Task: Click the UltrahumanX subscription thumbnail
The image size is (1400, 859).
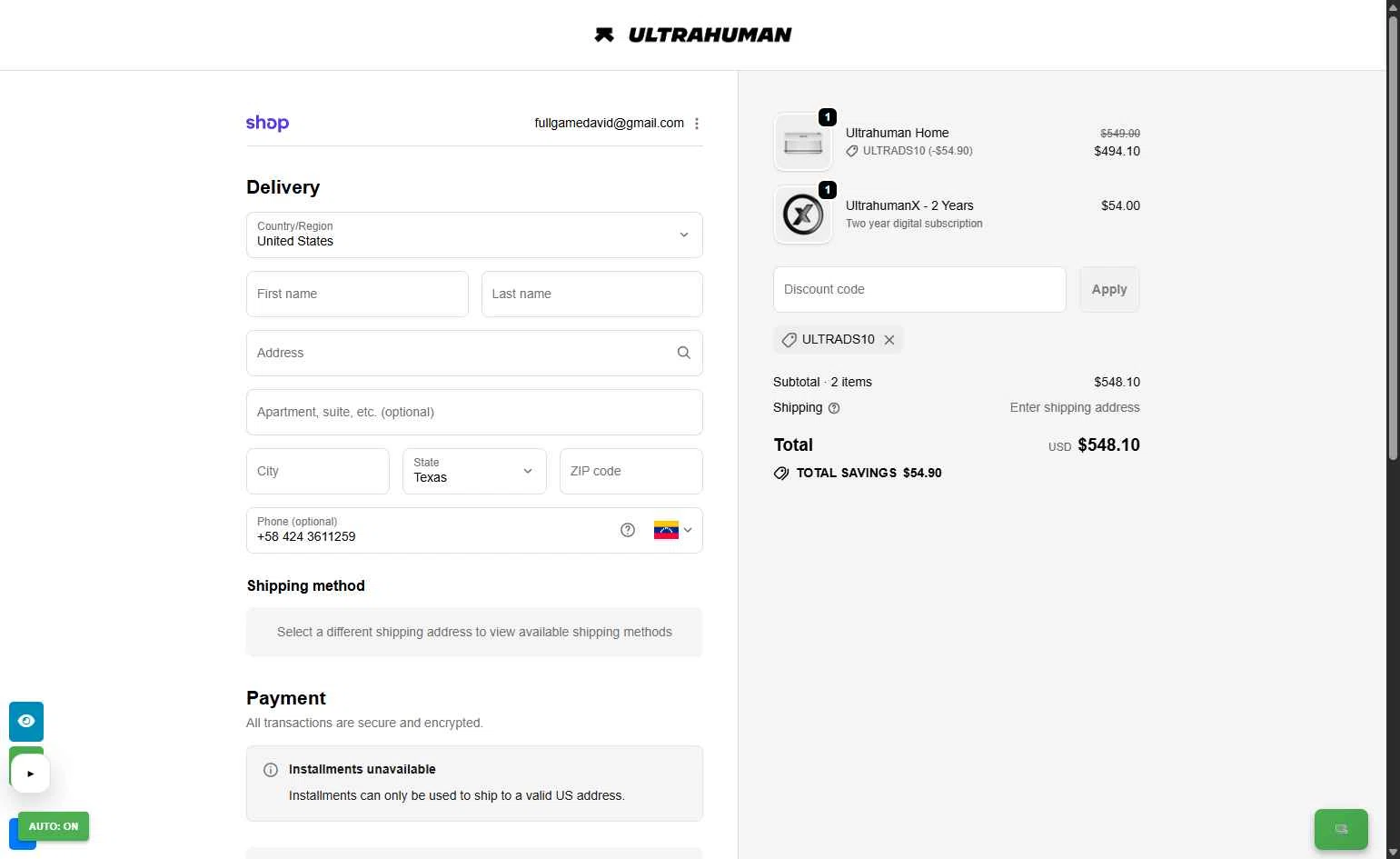Action: (x=803, y=215)
